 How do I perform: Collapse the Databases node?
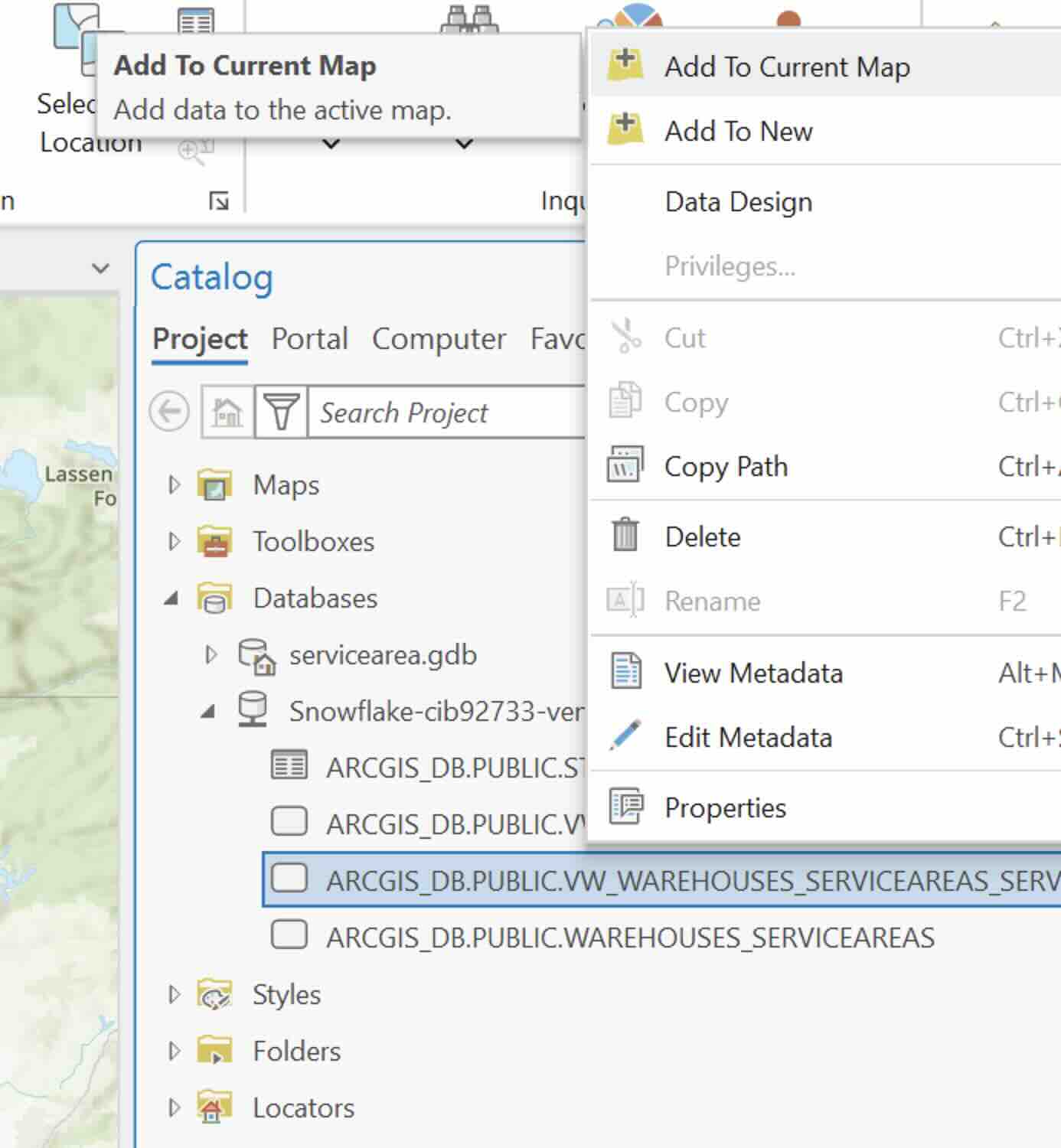tap(171, 598)
